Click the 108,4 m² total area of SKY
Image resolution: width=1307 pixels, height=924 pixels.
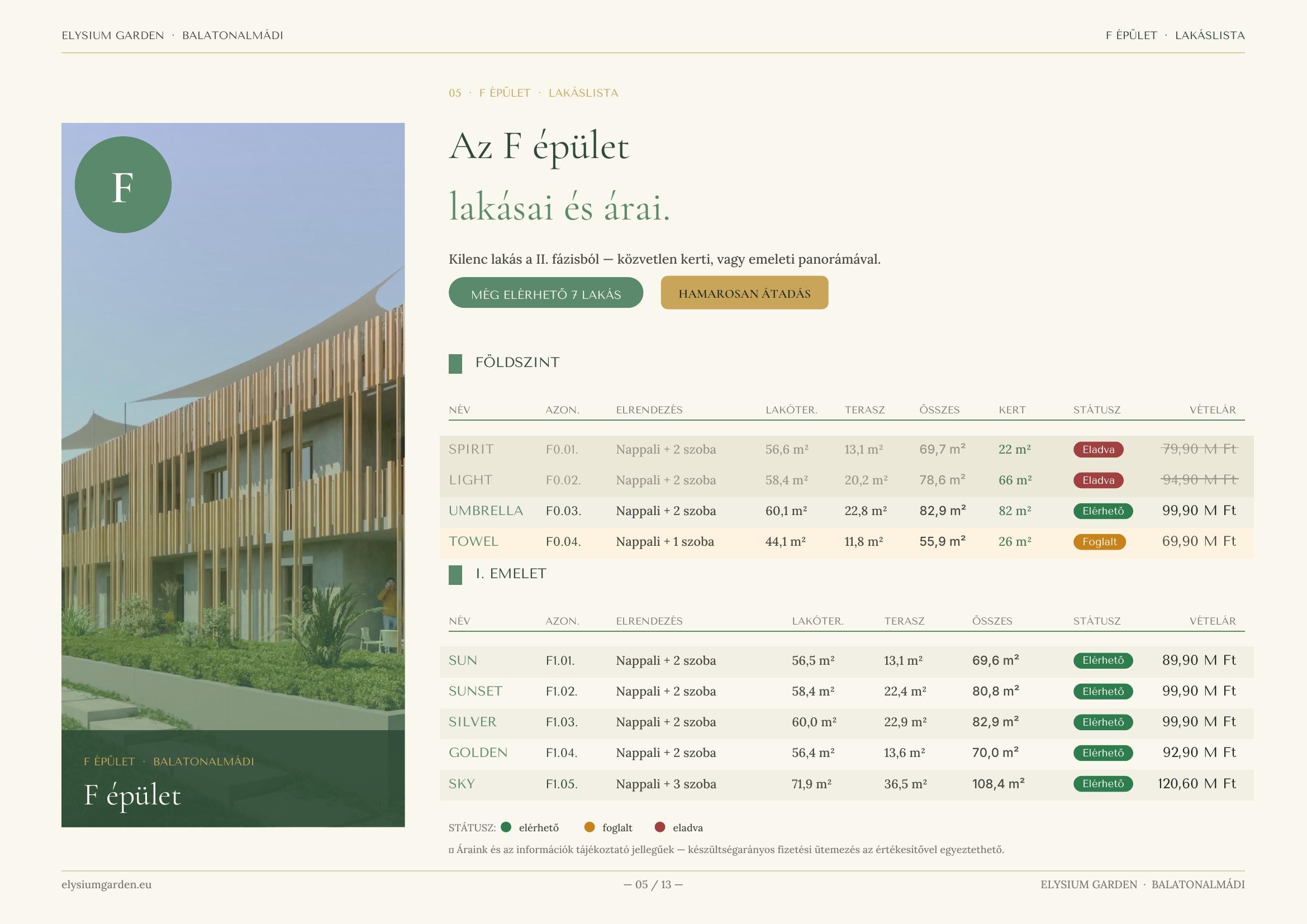[x=998, y=784]
